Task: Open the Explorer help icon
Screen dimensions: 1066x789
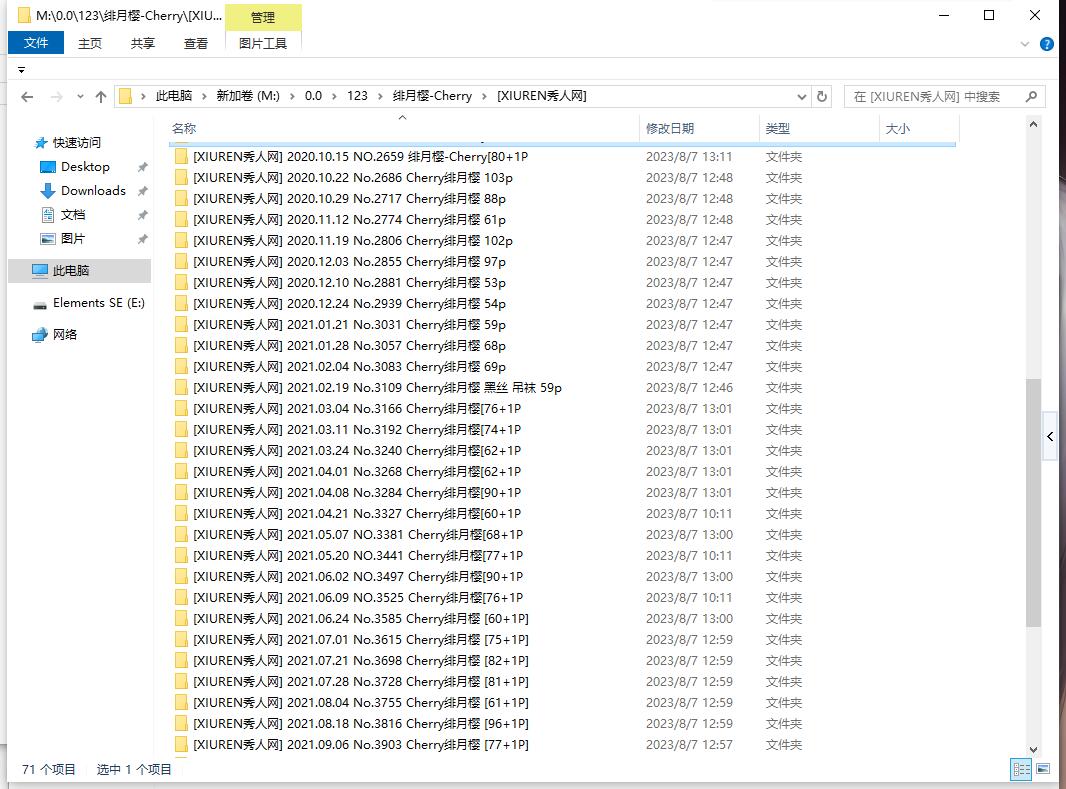Action: pyautogui.click(x=1047, y=44)
